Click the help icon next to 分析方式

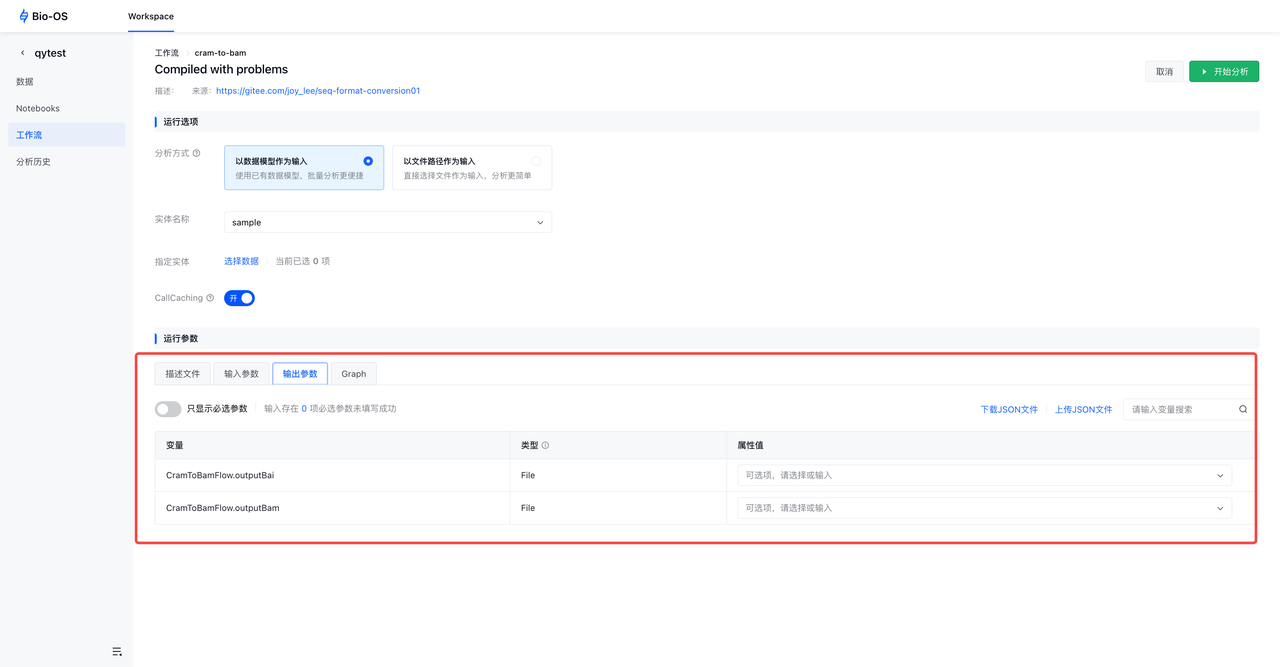(x=196, y=153)
